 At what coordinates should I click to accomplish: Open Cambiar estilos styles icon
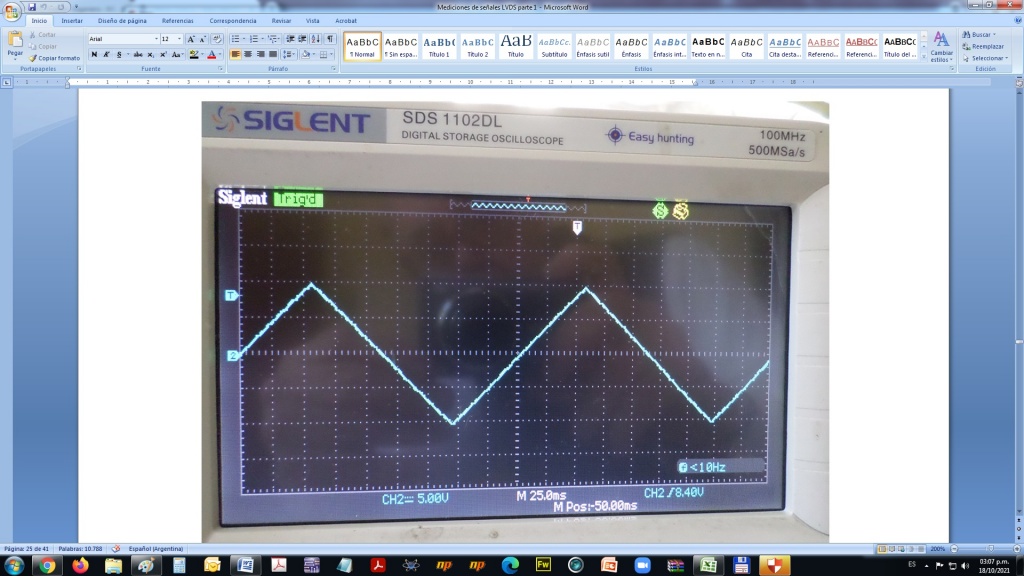point(941,46)
